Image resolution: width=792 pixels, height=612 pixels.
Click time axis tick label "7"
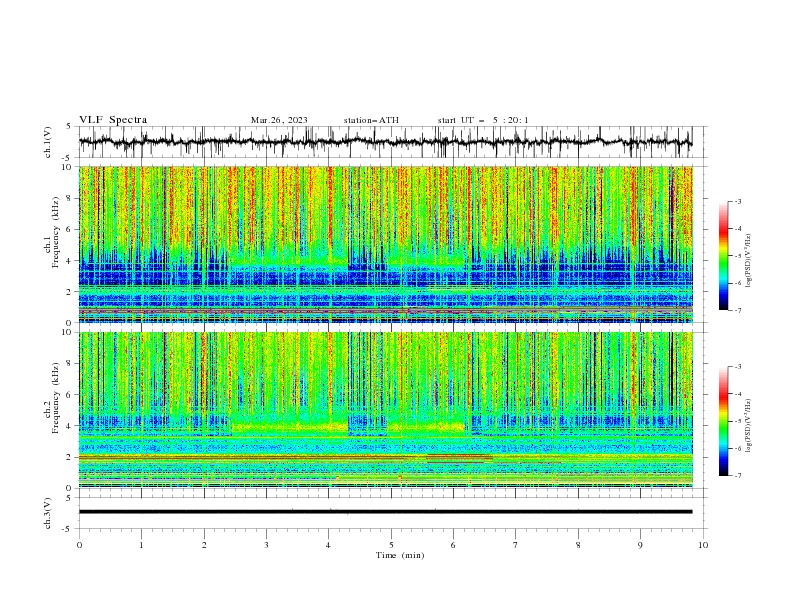pos(516,545)
